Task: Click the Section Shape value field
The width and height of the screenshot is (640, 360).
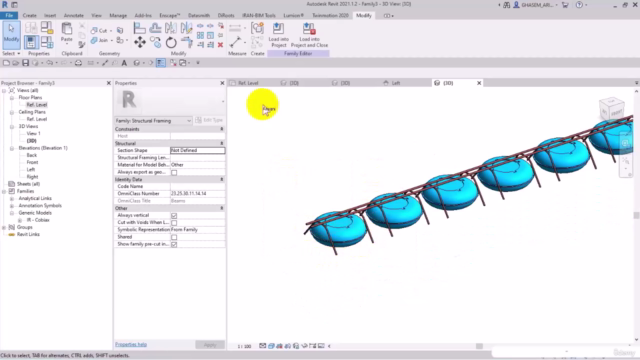Action: [197, 150]
